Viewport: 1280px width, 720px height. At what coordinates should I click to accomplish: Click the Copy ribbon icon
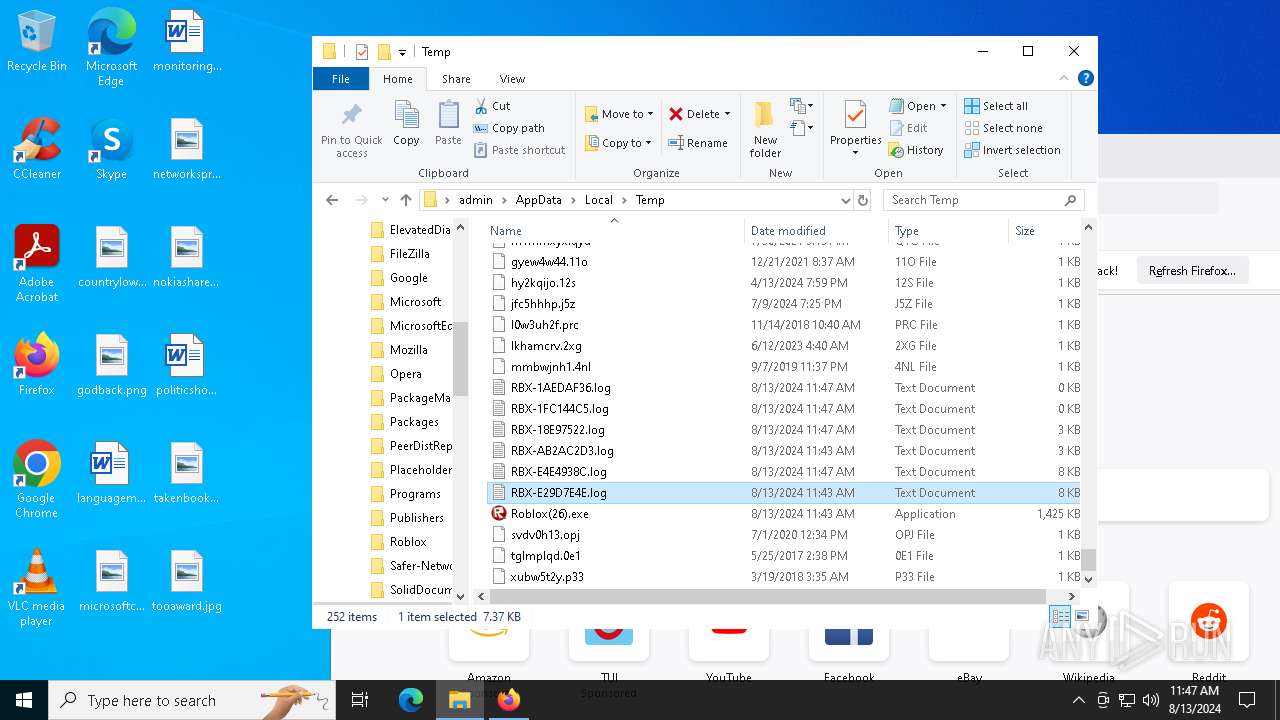pyautogui.click(x=406, y=124)
